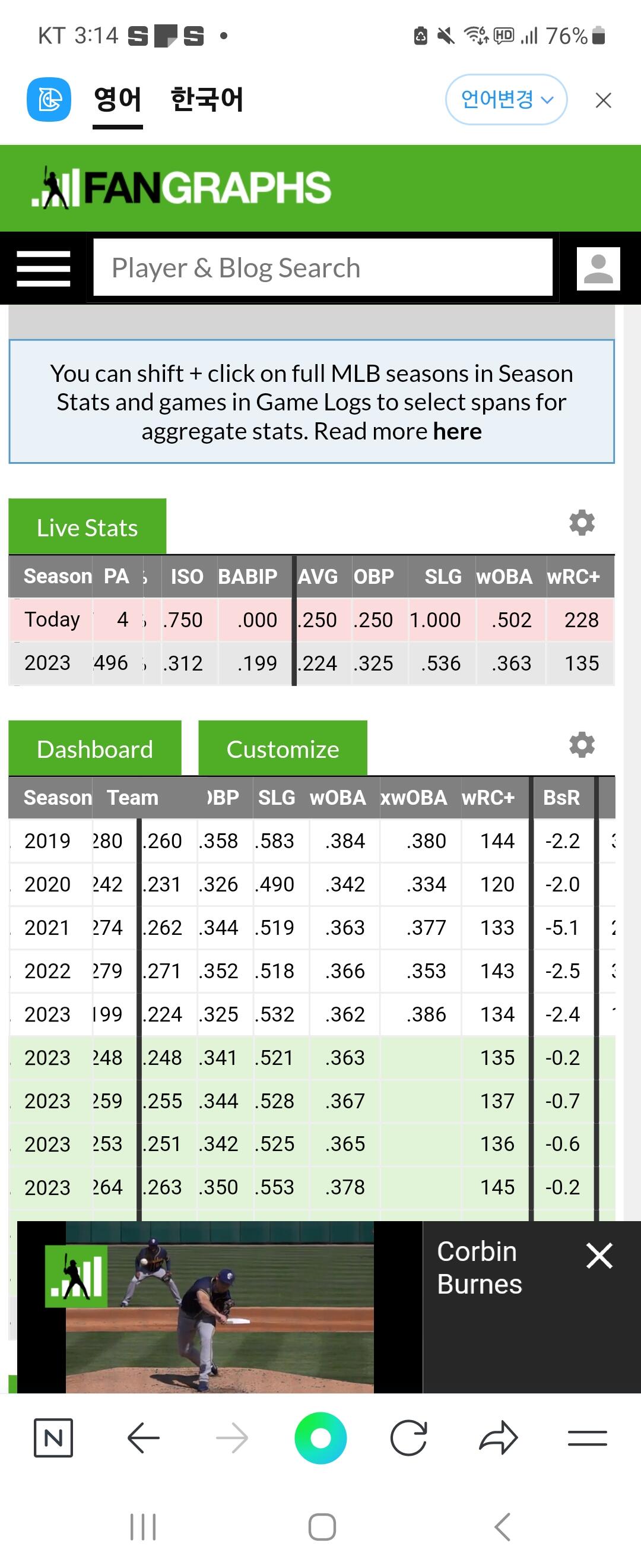Select the 영어 language tab
The image size is (641, 1568).
[x=118, y=99]
